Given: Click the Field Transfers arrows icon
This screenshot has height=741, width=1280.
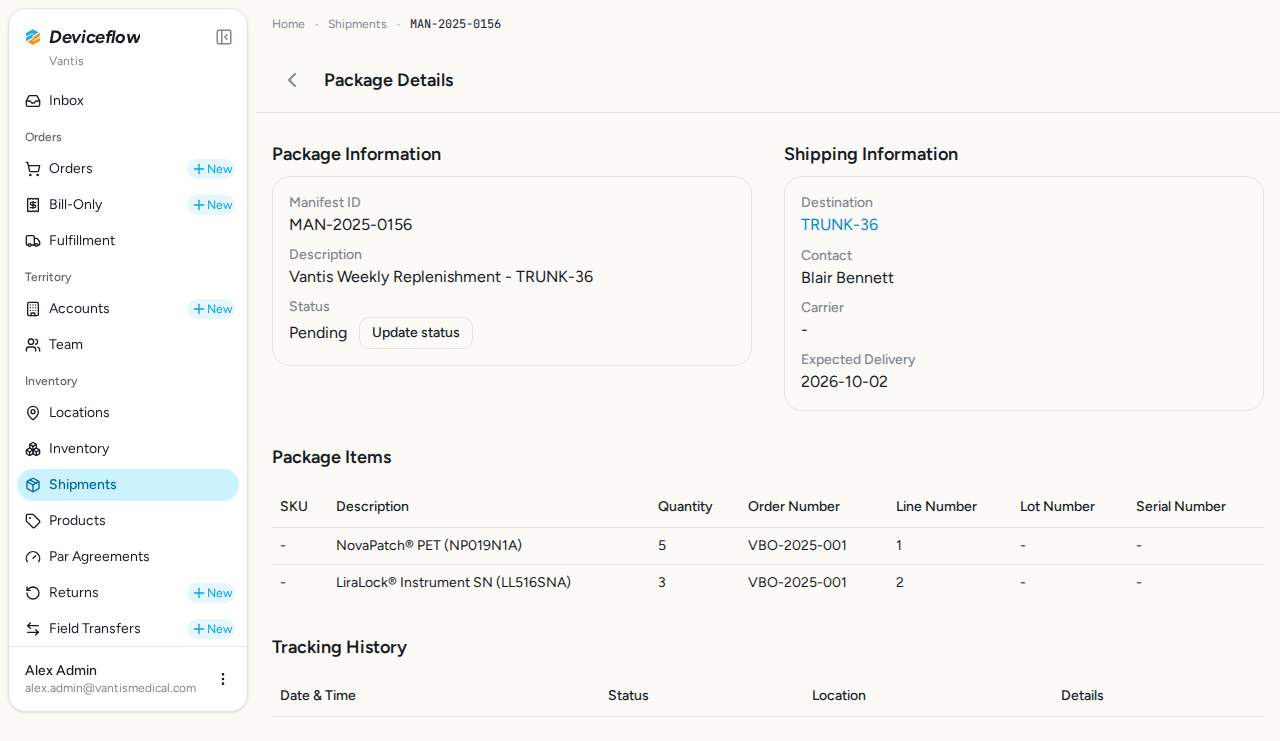Looking at the screenshot, I should (33, 629).
